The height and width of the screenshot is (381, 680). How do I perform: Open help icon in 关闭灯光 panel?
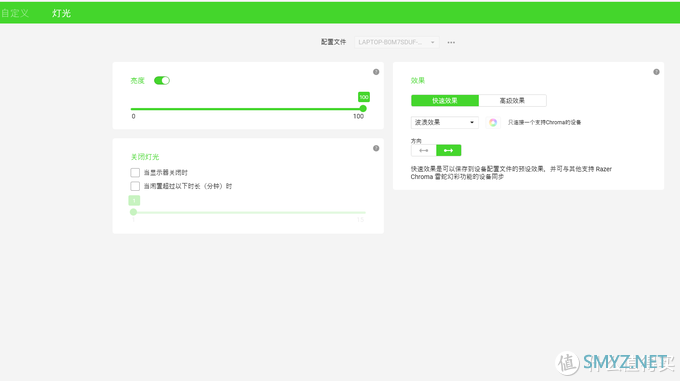pos(376,148)
